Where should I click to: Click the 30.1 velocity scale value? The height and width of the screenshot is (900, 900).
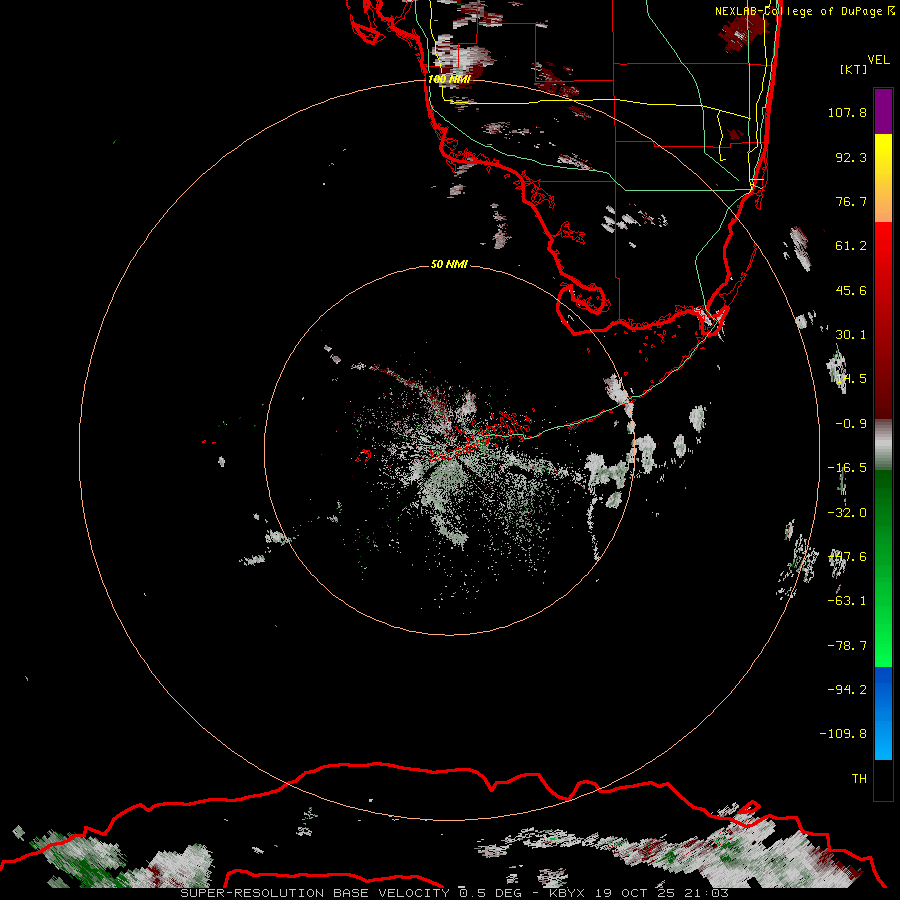click(x=851, y=335)
